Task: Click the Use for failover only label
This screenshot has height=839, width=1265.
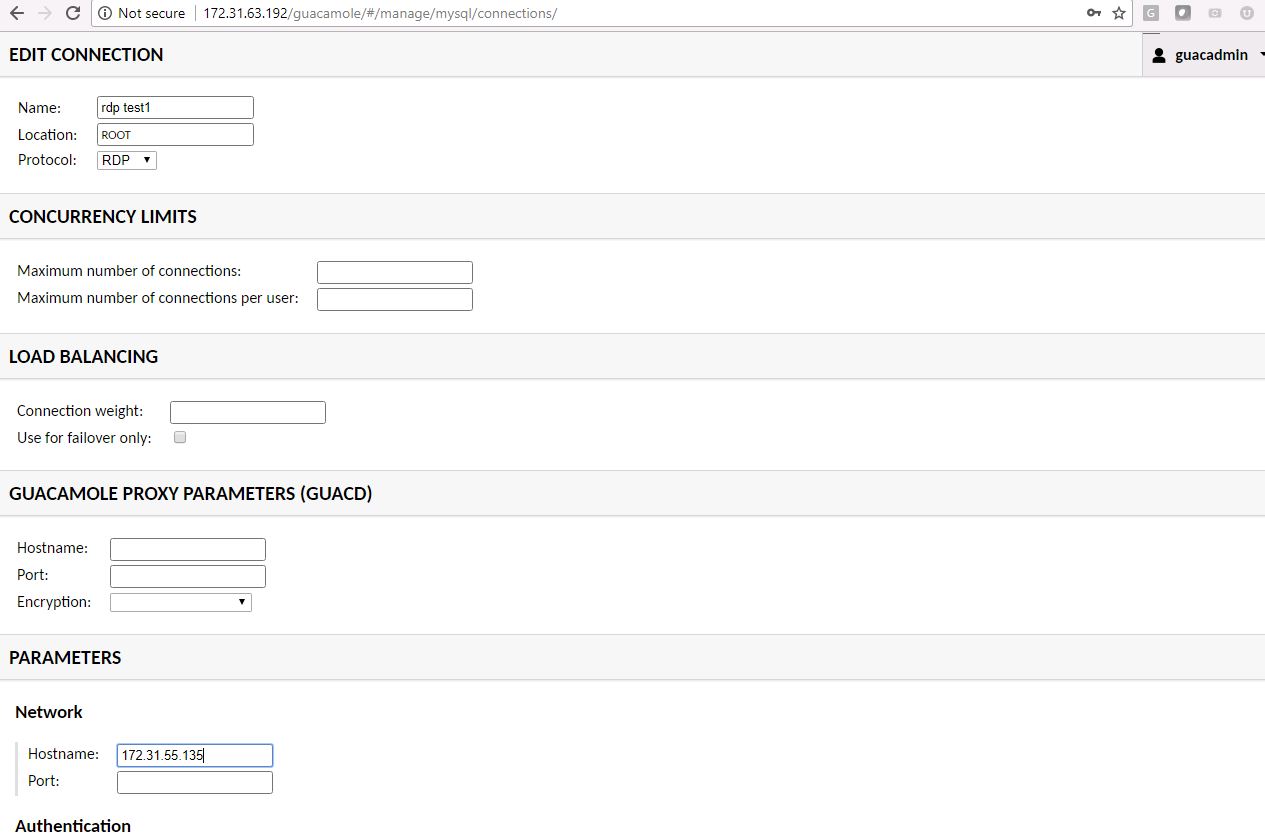Action: click(x=84, y=438)
